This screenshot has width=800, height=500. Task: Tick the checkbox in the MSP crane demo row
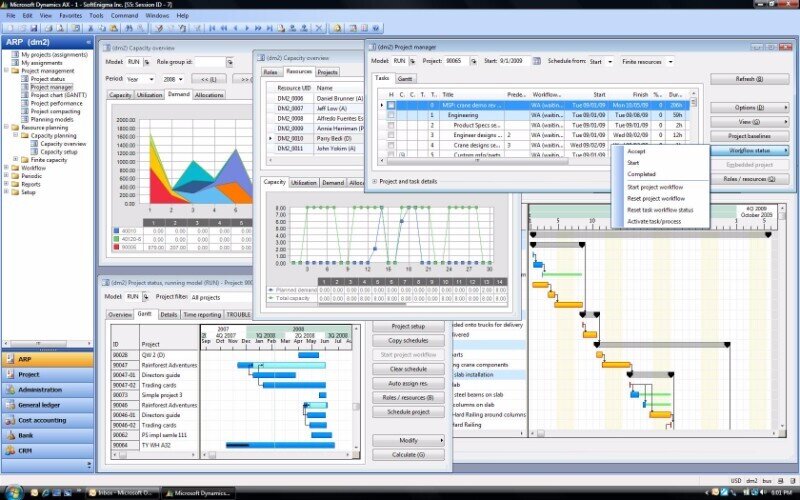click(x=391, y=105)
